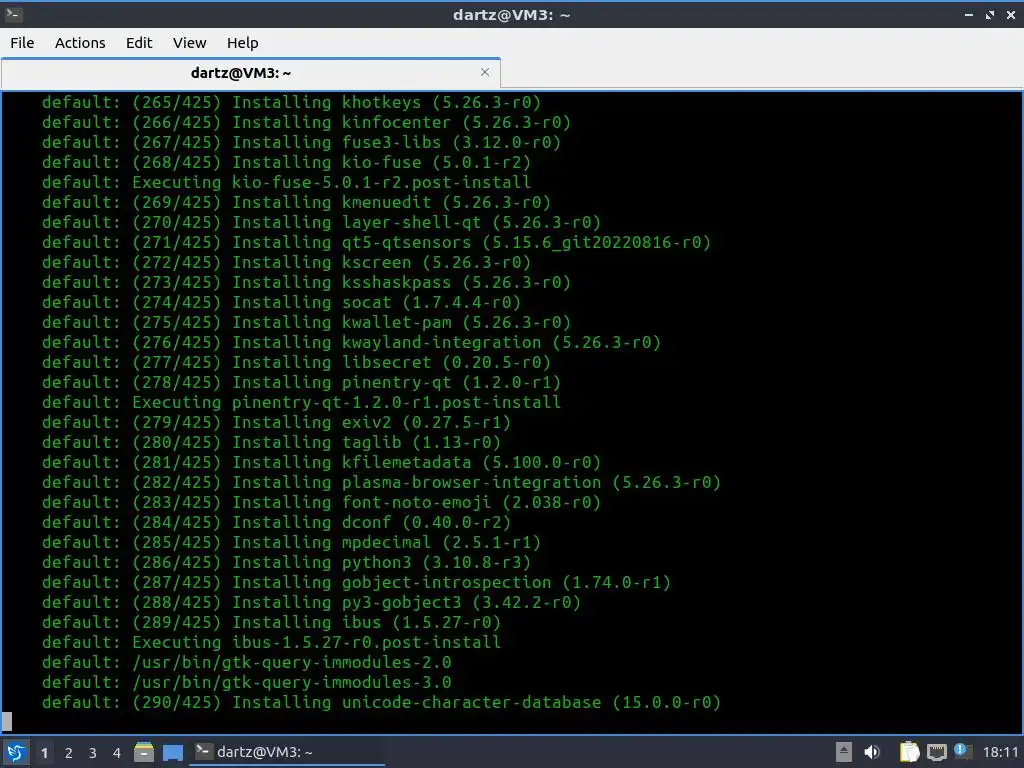Screen dimensions: 1024x768
Task: Open the LXQt application menu
Action: click(16, 752)
